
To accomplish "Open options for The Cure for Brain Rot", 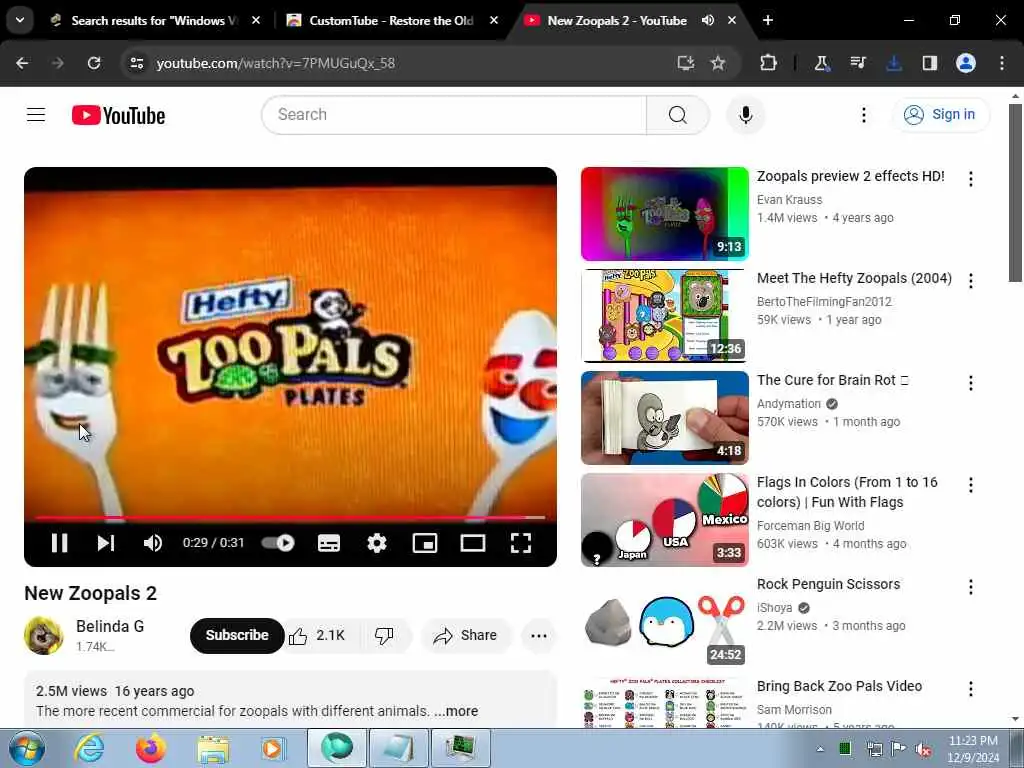I will [970, 383].
